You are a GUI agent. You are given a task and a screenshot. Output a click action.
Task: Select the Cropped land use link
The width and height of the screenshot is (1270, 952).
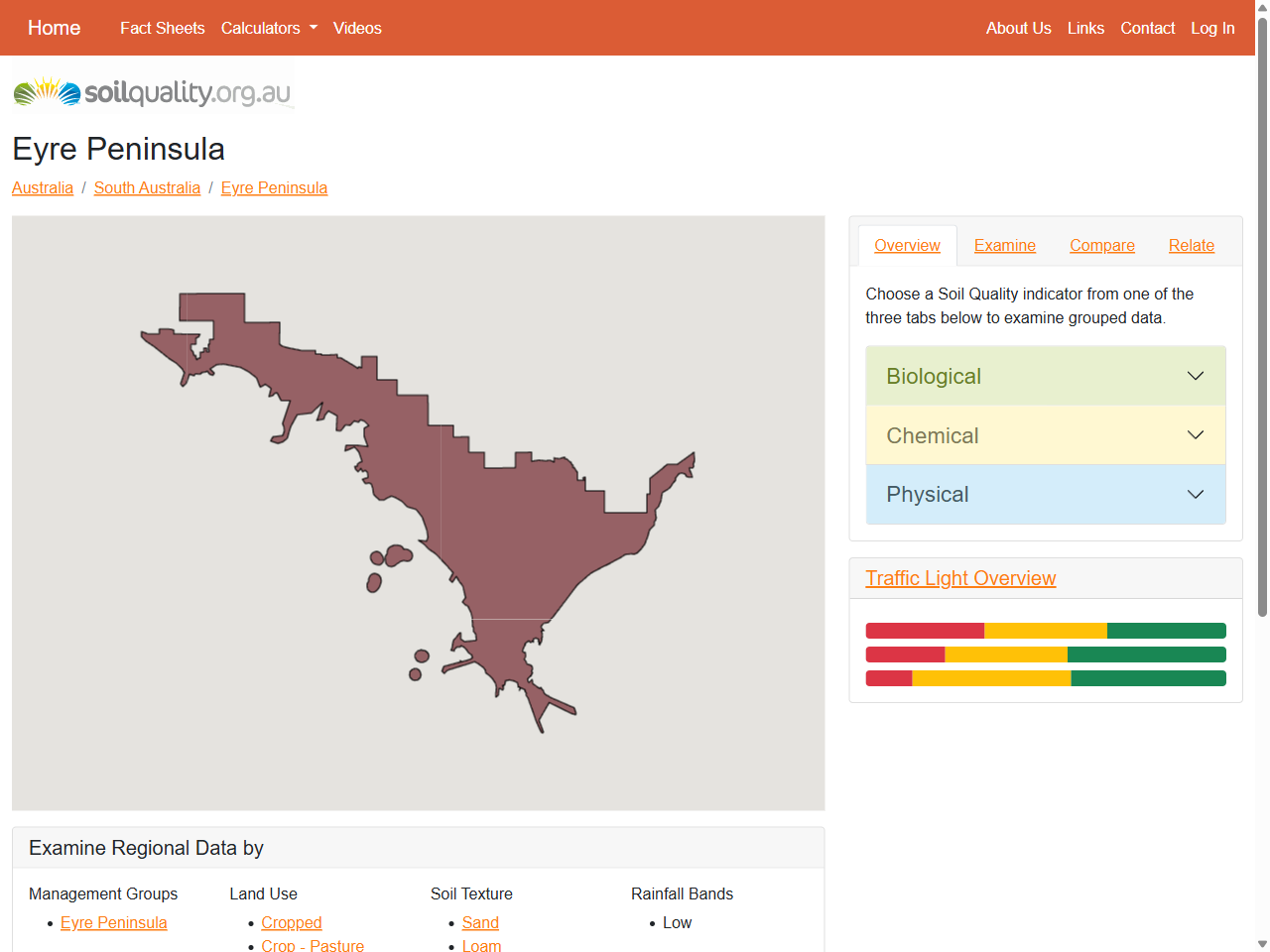[x=291, y=922]
